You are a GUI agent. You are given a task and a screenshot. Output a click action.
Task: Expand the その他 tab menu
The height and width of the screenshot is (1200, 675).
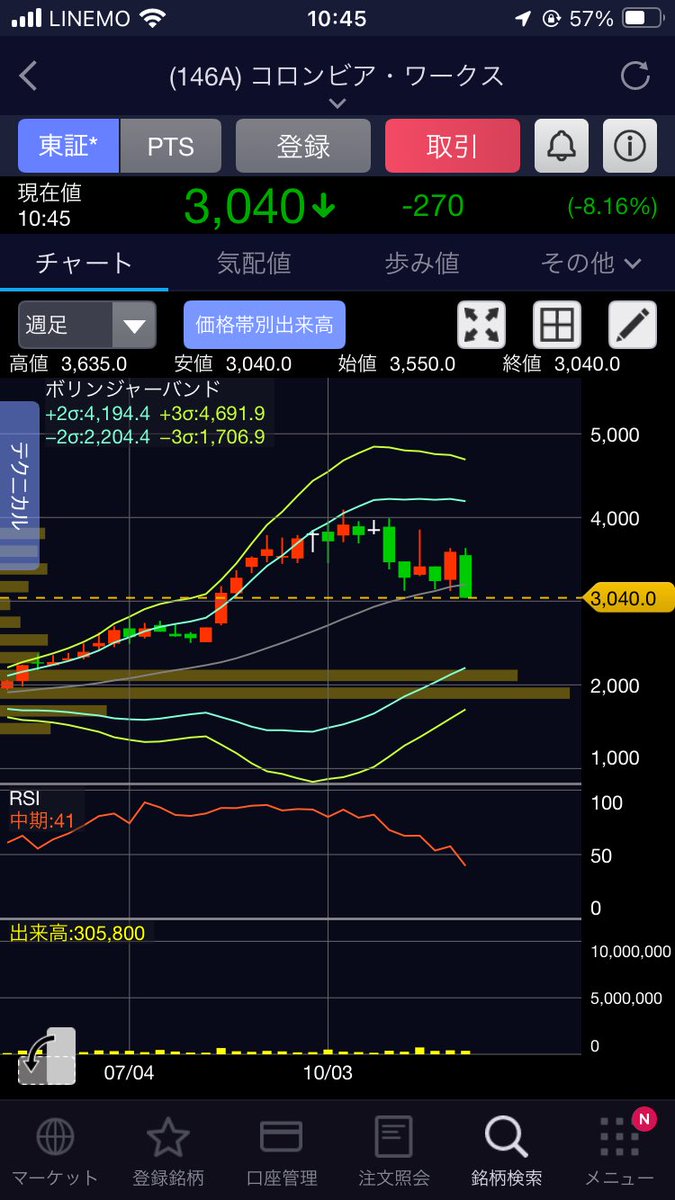[x=590, y=263]
